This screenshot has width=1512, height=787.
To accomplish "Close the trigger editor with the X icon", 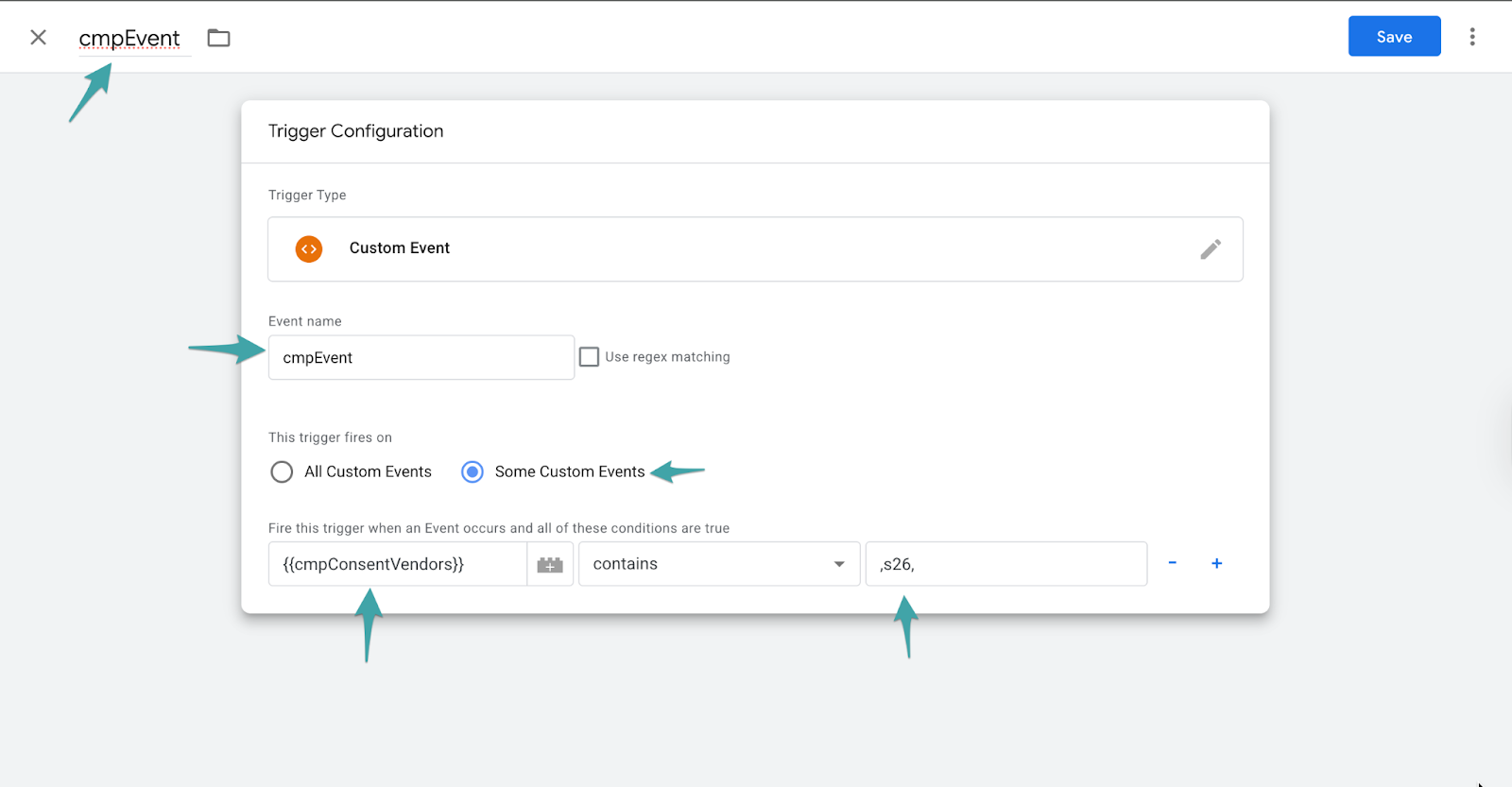I will [38, 37].
